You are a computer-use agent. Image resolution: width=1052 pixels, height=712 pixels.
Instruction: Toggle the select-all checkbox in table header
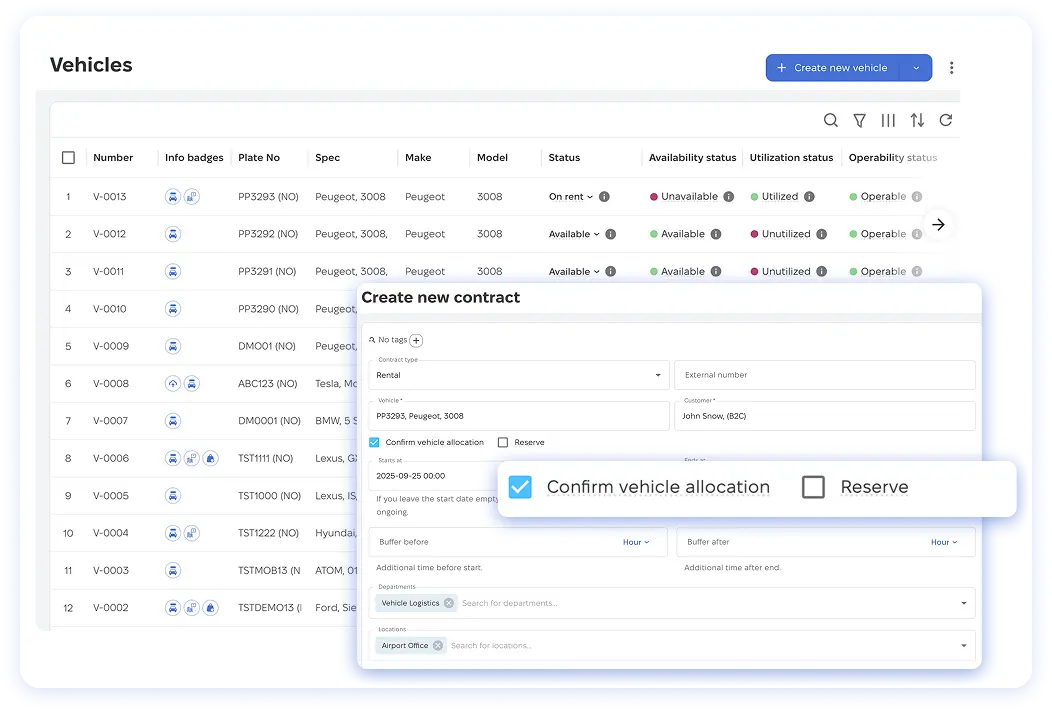tap(68, 158)
